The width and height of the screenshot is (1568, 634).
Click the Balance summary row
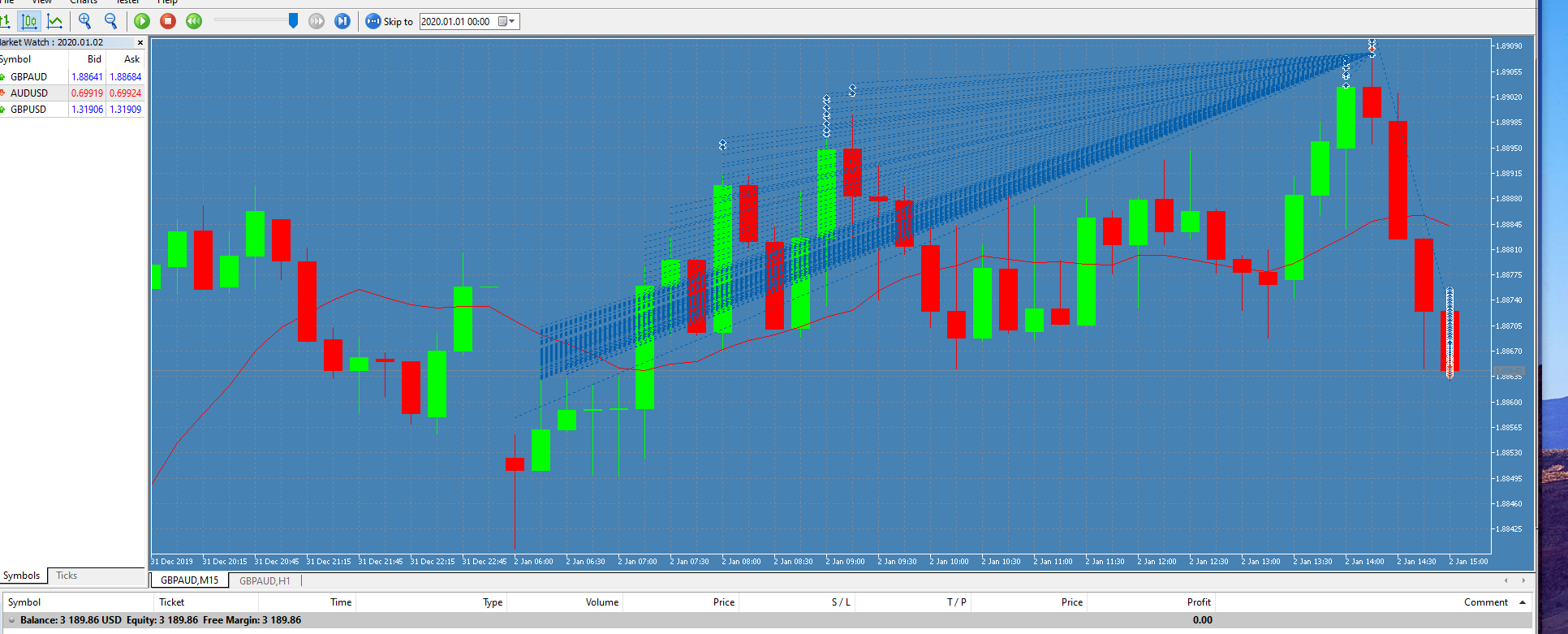pyautogui.click(x=767, y=620)
